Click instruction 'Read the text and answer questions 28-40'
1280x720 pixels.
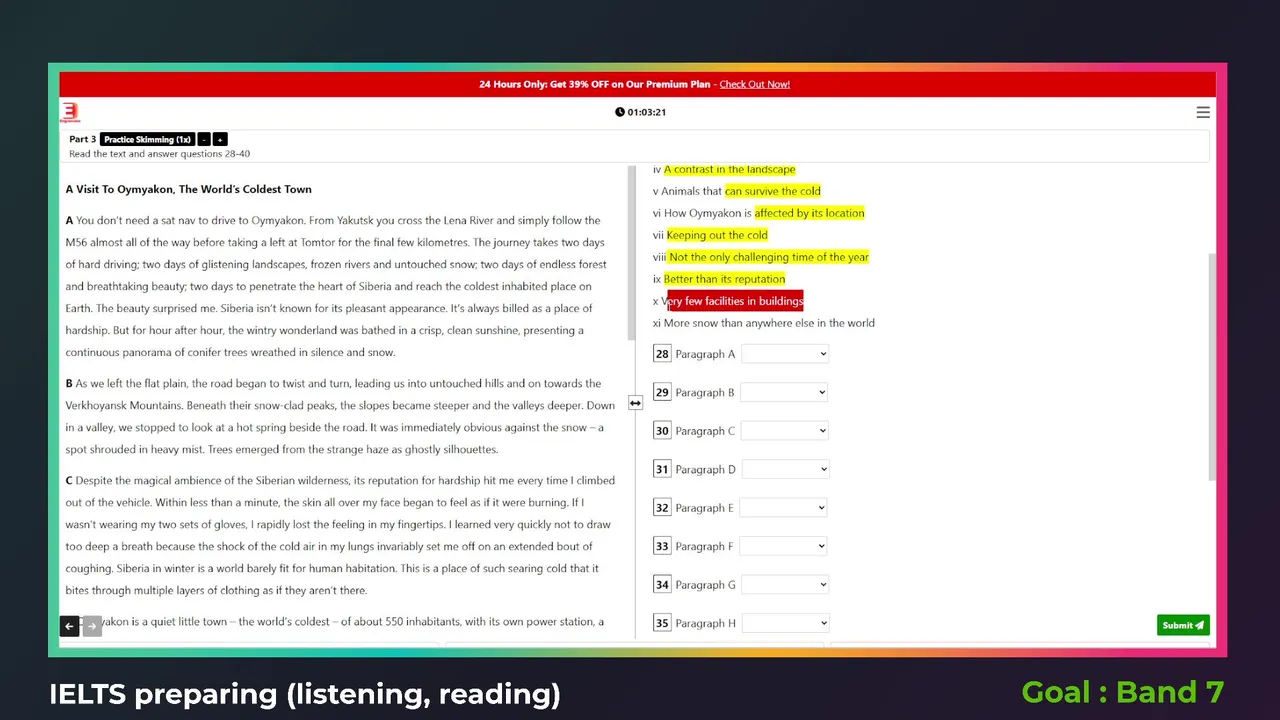(x=160, y=154)
